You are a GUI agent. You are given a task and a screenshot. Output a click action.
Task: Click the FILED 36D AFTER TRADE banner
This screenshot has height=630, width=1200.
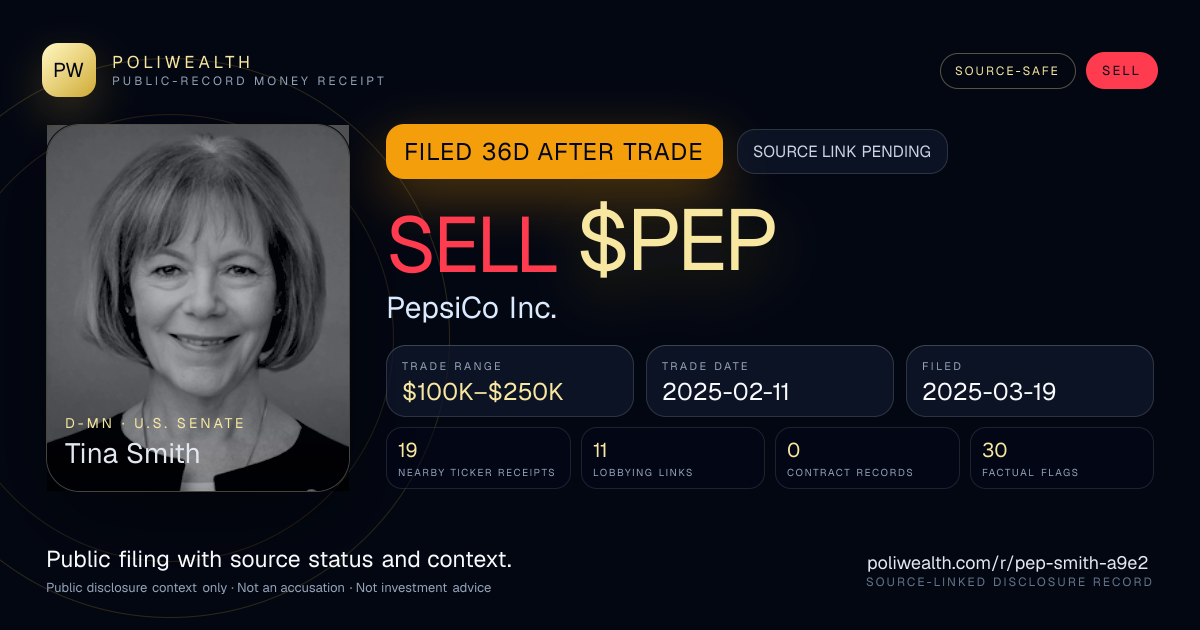[554, 152]
